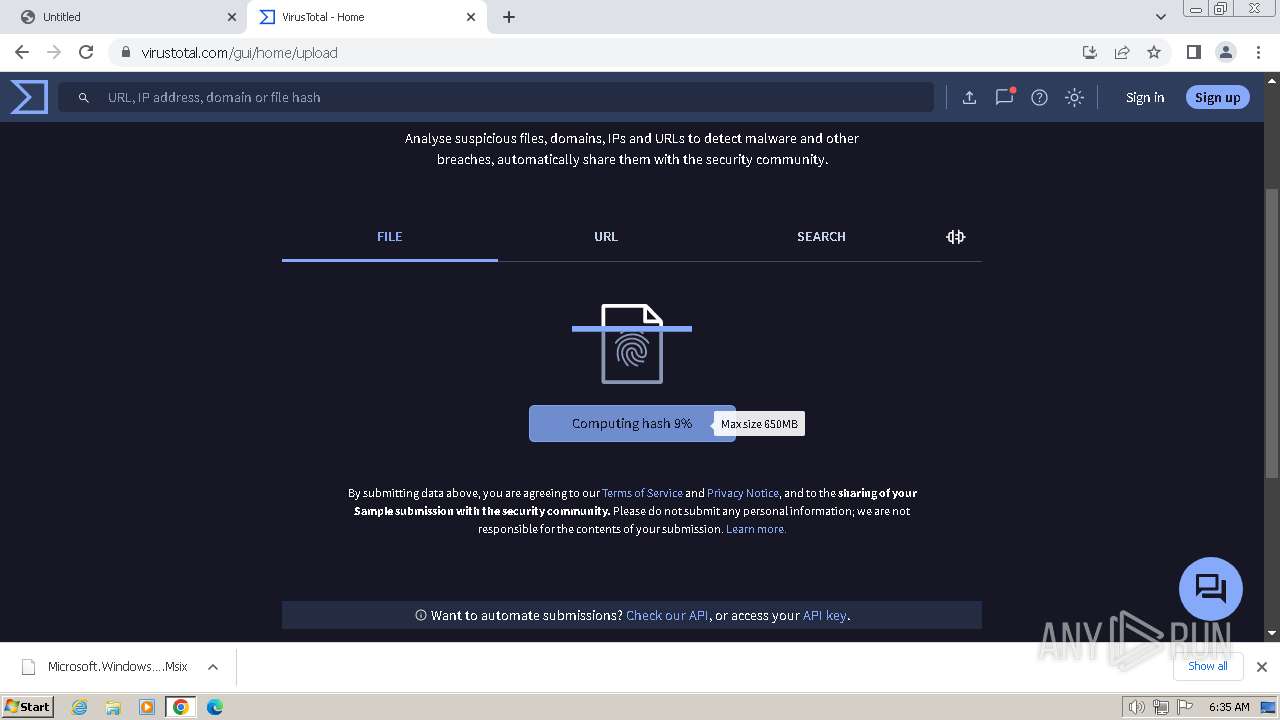Open Chrome three-dot menu
The width and height of the screenshot is (1280, 720).
[1258, 52]
